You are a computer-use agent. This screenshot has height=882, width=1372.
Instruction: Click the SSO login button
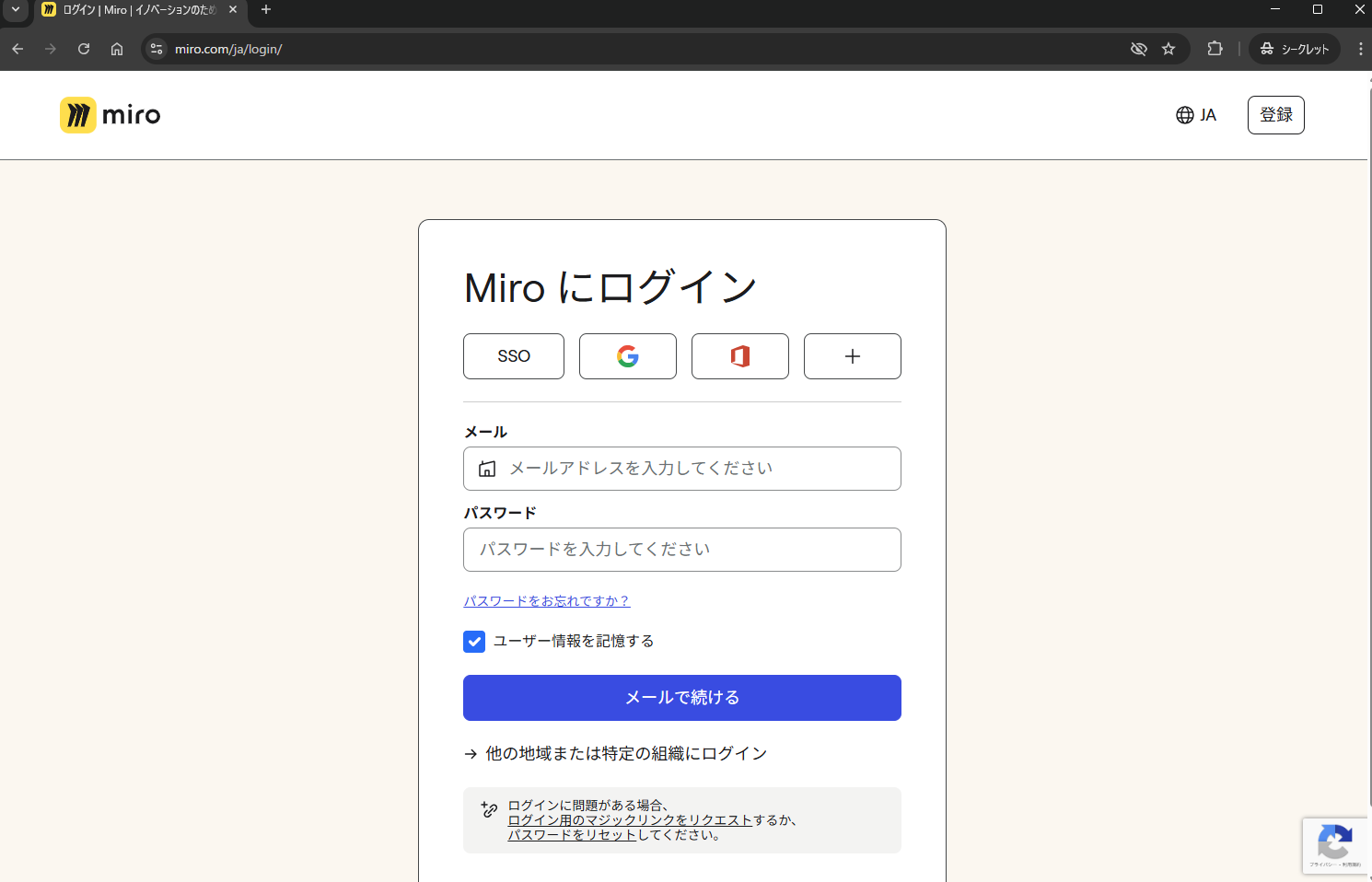513,356
